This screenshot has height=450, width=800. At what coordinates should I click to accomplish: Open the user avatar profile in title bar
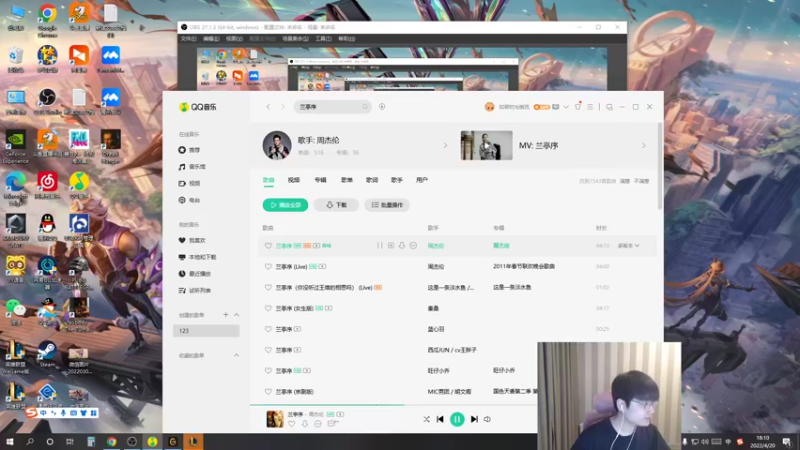489,107
